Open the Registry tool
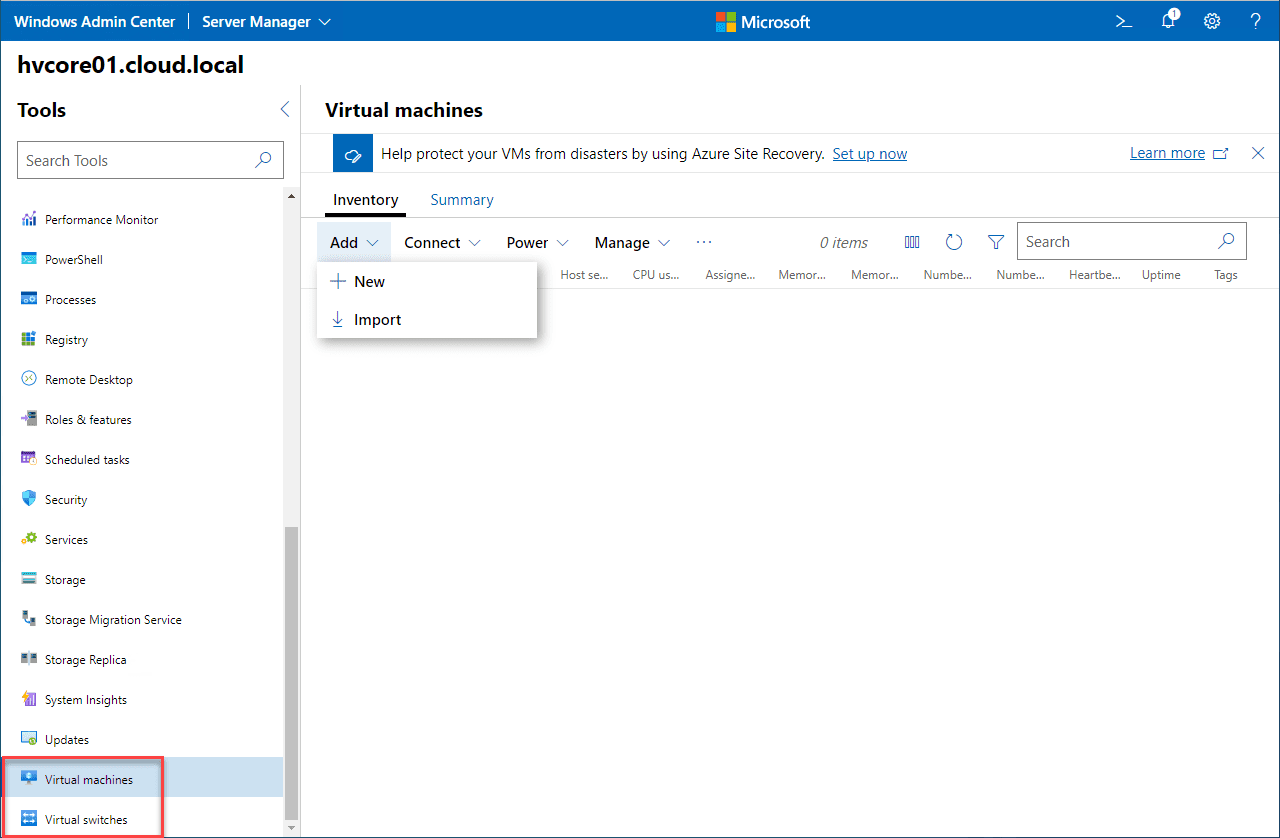The height and width of the screenshot is (838, 1280). tap(142, 340)
